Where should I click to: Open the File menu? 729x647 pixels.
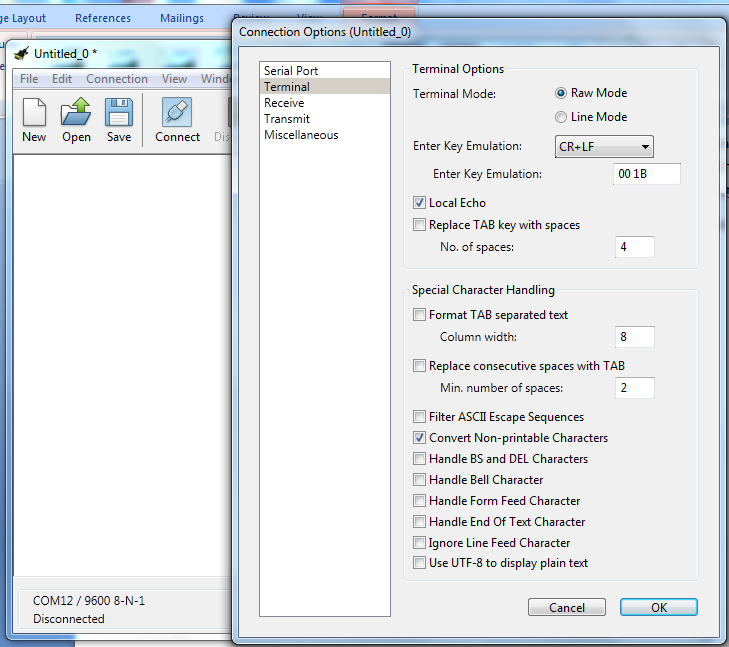(x=29, y=79)
